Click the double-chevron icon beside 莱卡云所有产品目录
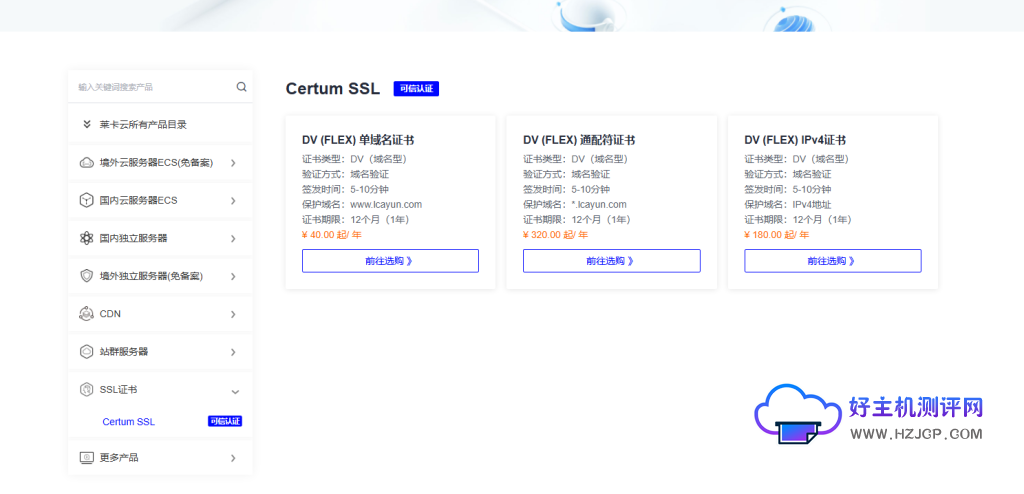 tap(87, 125)
